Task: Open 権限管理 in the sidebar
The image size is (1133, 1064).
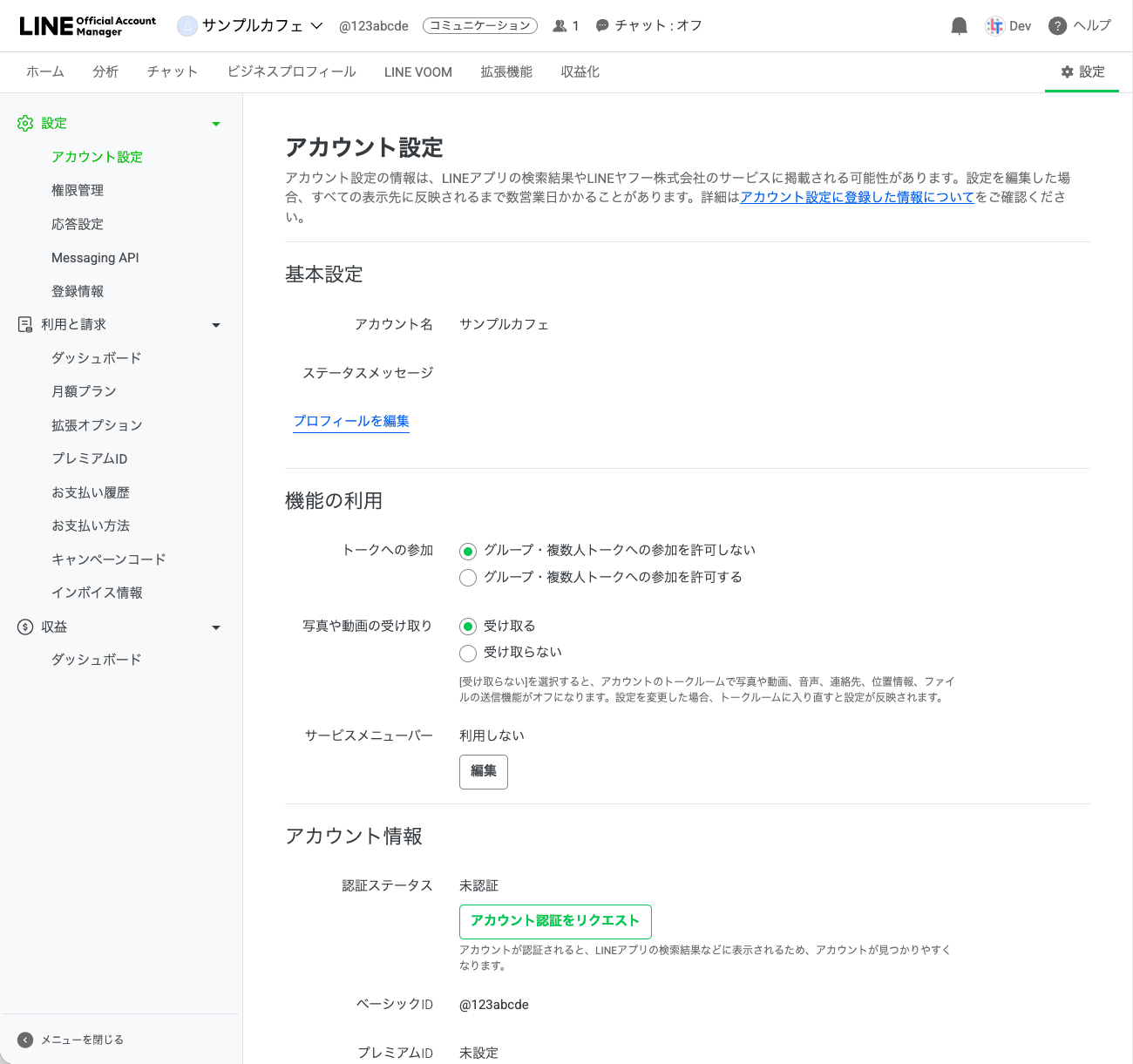Action: (x=78, y=190)
